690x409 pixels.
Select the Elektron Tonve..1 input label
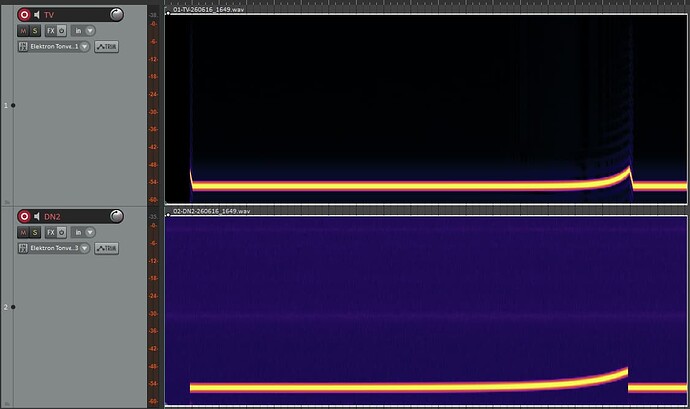(x=54, y=46)
